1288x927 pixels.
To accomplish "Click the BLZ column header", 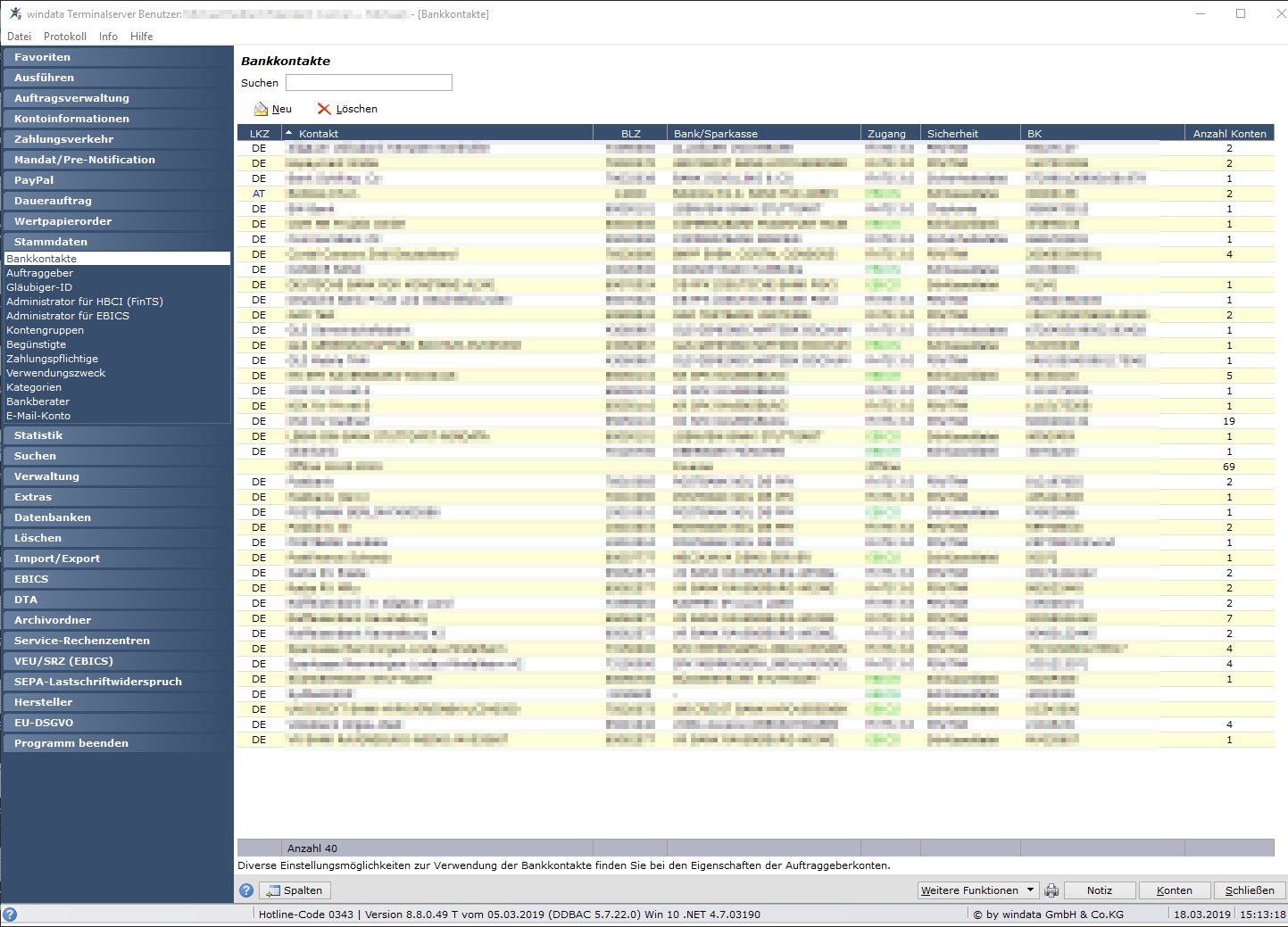I will point(630,134).
